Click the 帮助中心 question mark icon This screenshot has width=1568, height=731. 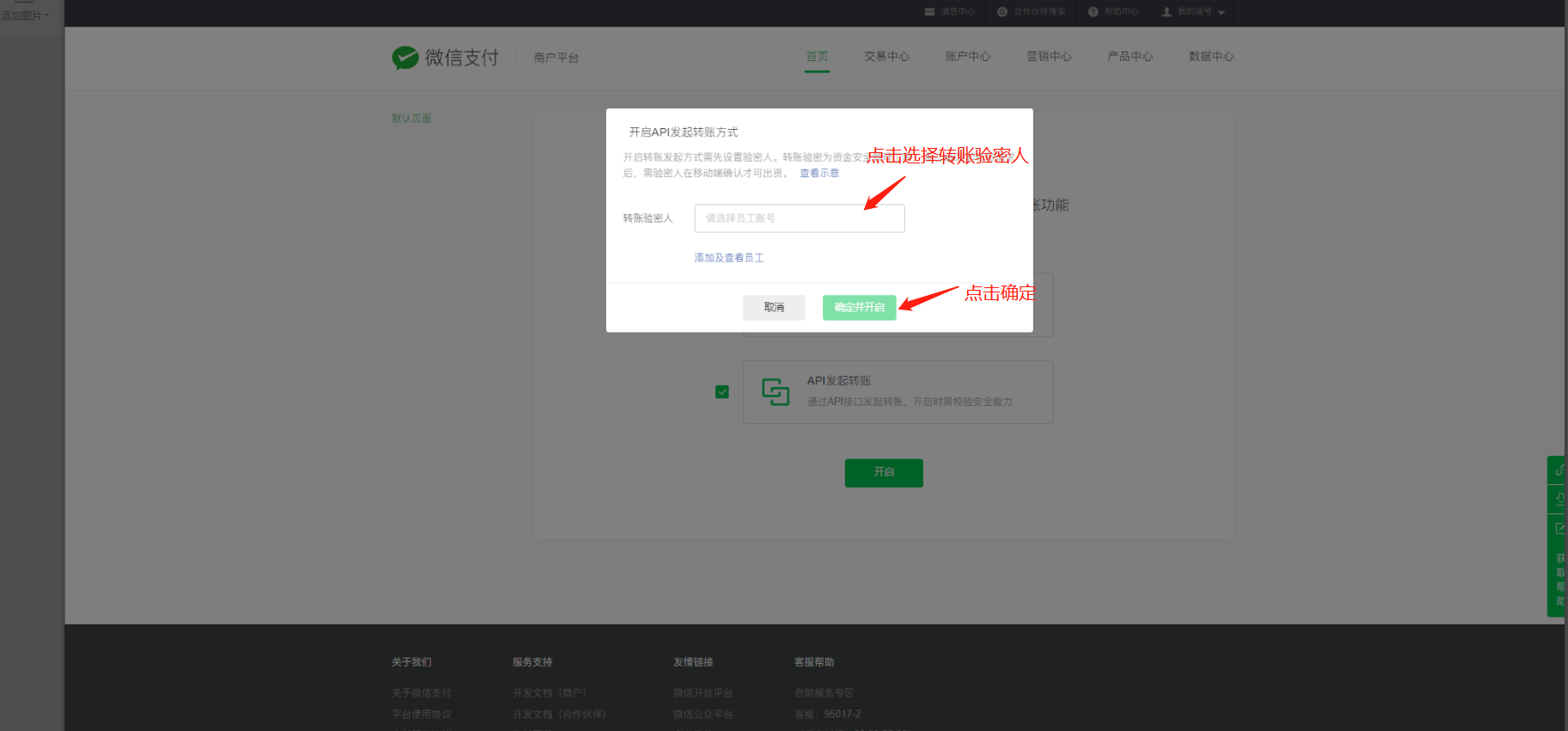1093,12
